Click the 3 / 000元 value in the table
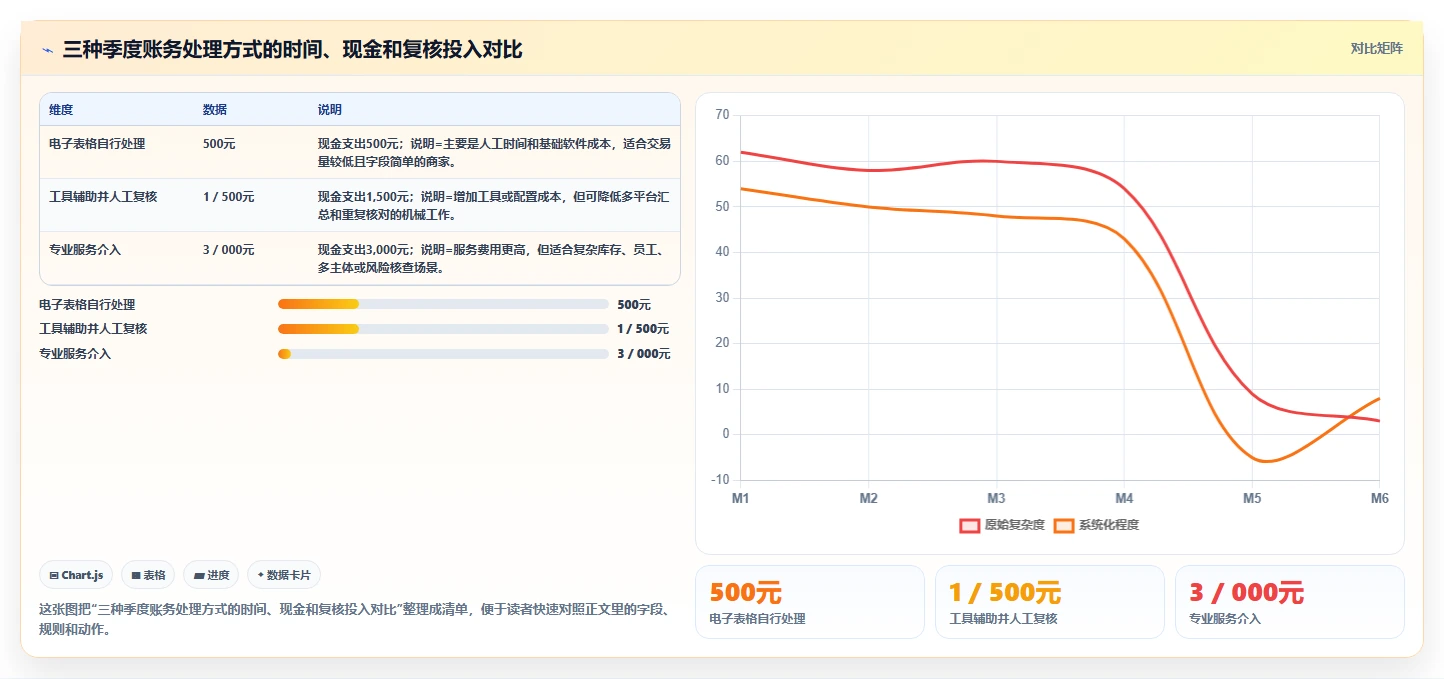Viewport: 1444px width, 679px height. (x=228, y=250)
